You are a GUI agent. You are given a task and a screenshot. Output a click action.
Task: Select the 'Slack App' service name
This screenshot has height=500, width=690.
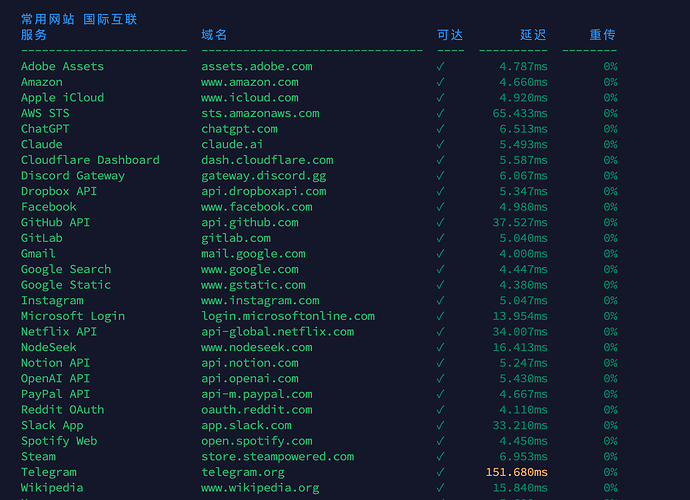point(52,426)
